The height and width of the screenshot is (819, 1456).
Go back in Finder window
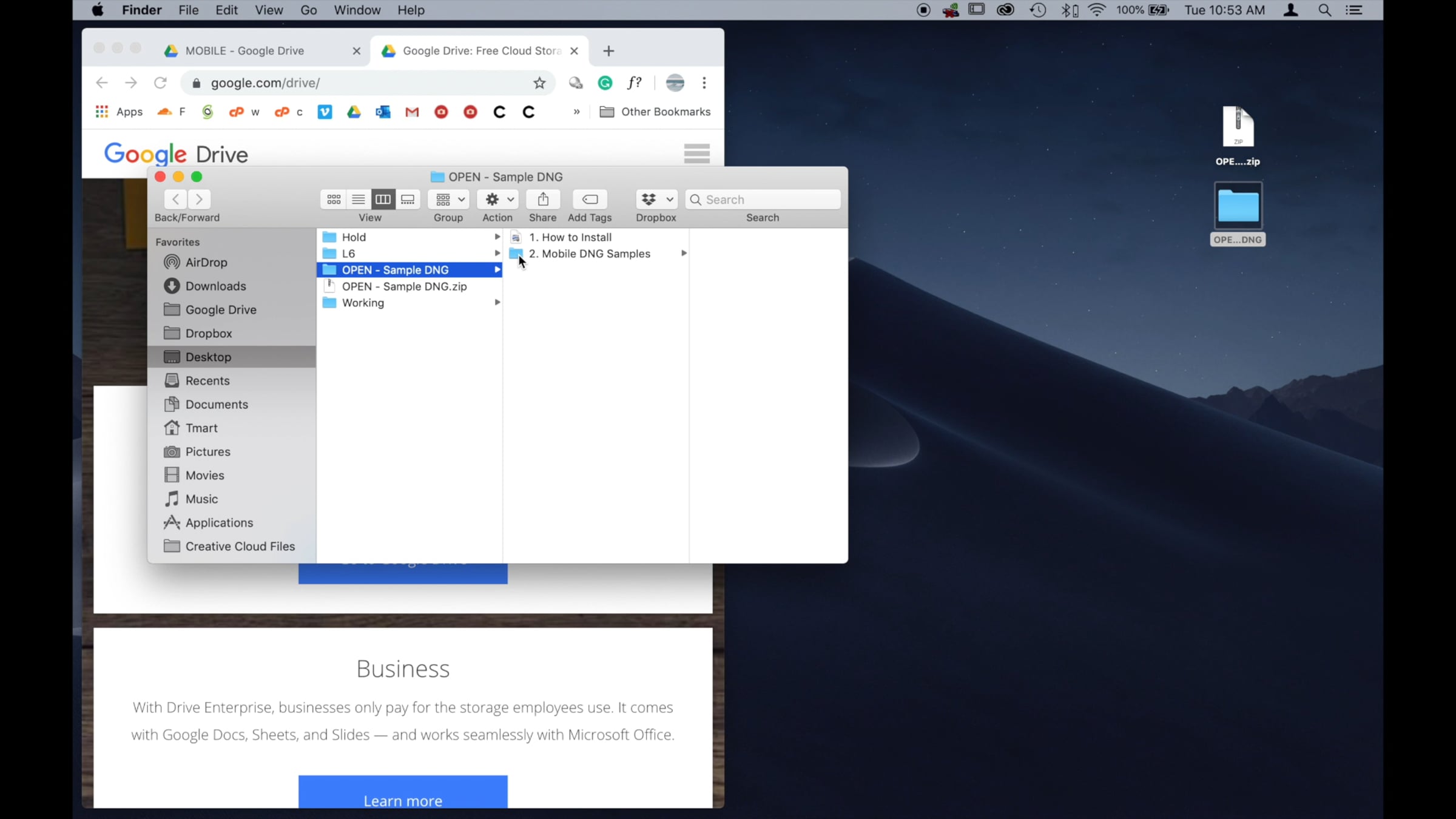(175, 199)
